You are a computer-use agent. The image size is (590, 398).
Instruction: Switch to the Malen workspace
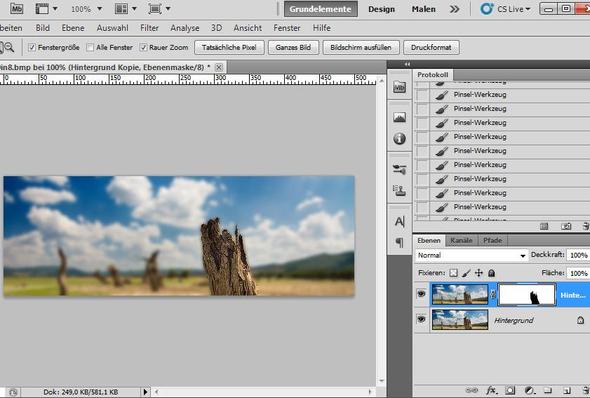[x=424, y=9]
